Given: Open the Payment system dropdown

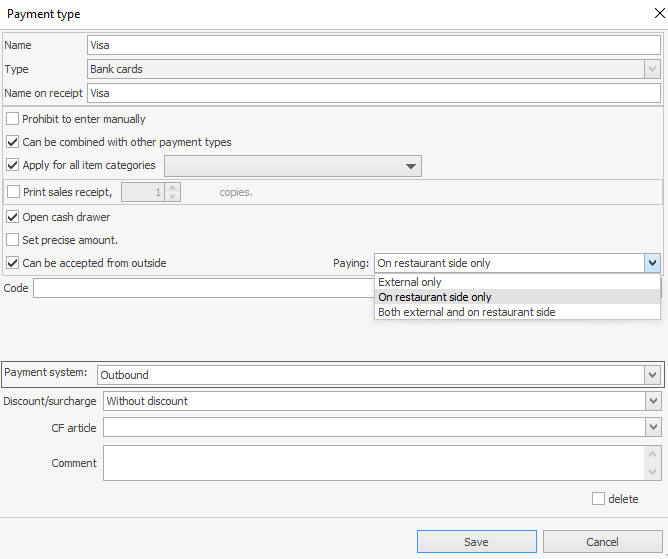Looking at the screenshot, I should coord(652,375).
